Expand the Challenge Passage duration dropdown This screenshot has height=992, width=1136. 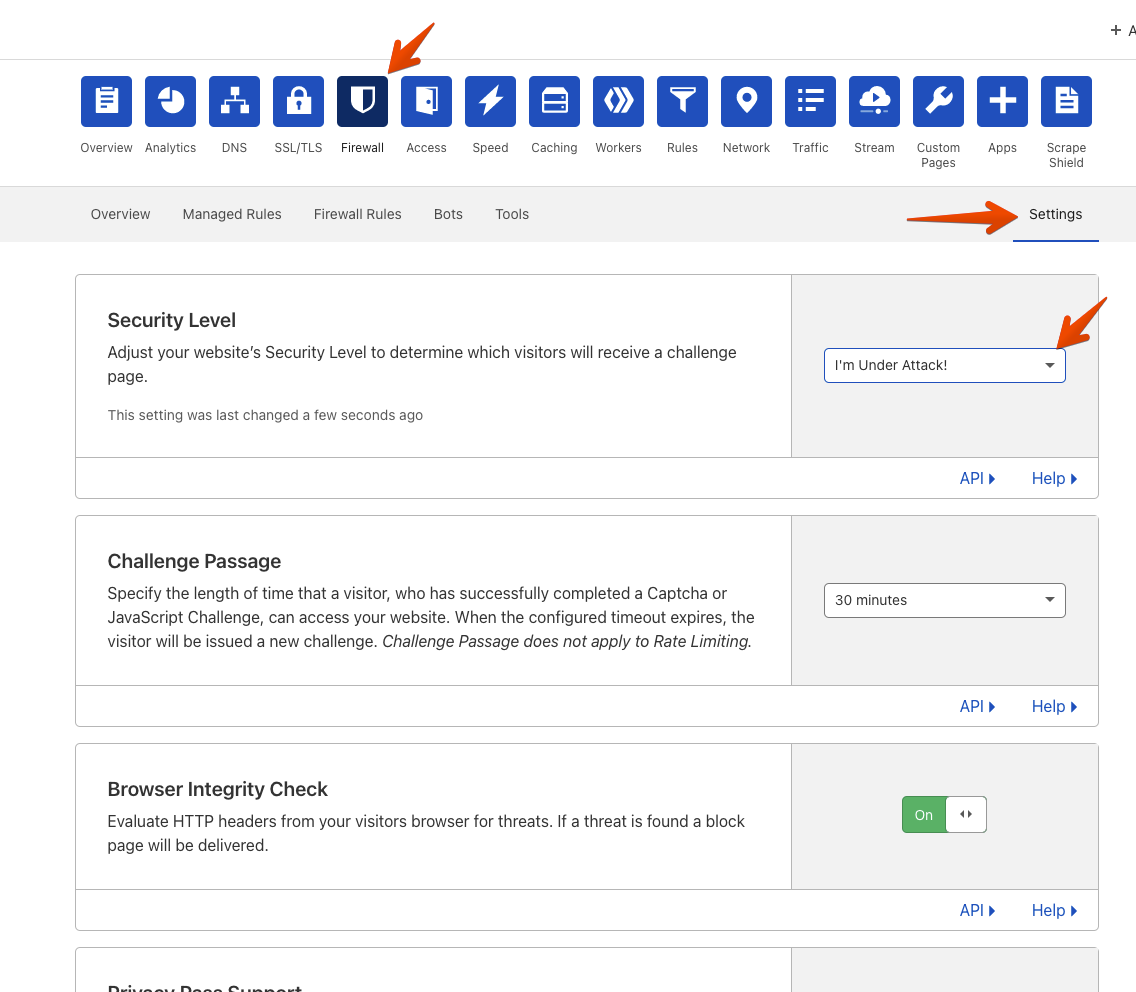tap(945, 600)
